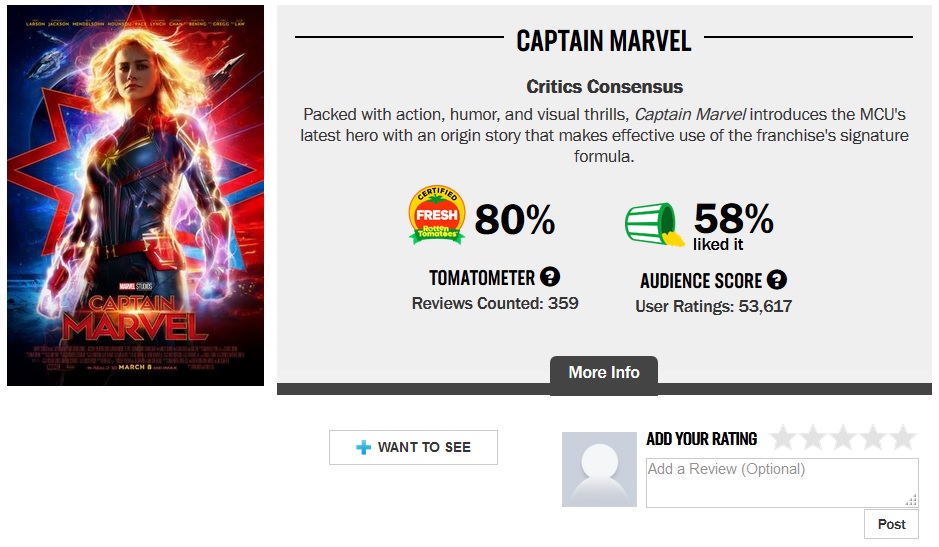Click the 58% audience score

(x=733, y=219)
